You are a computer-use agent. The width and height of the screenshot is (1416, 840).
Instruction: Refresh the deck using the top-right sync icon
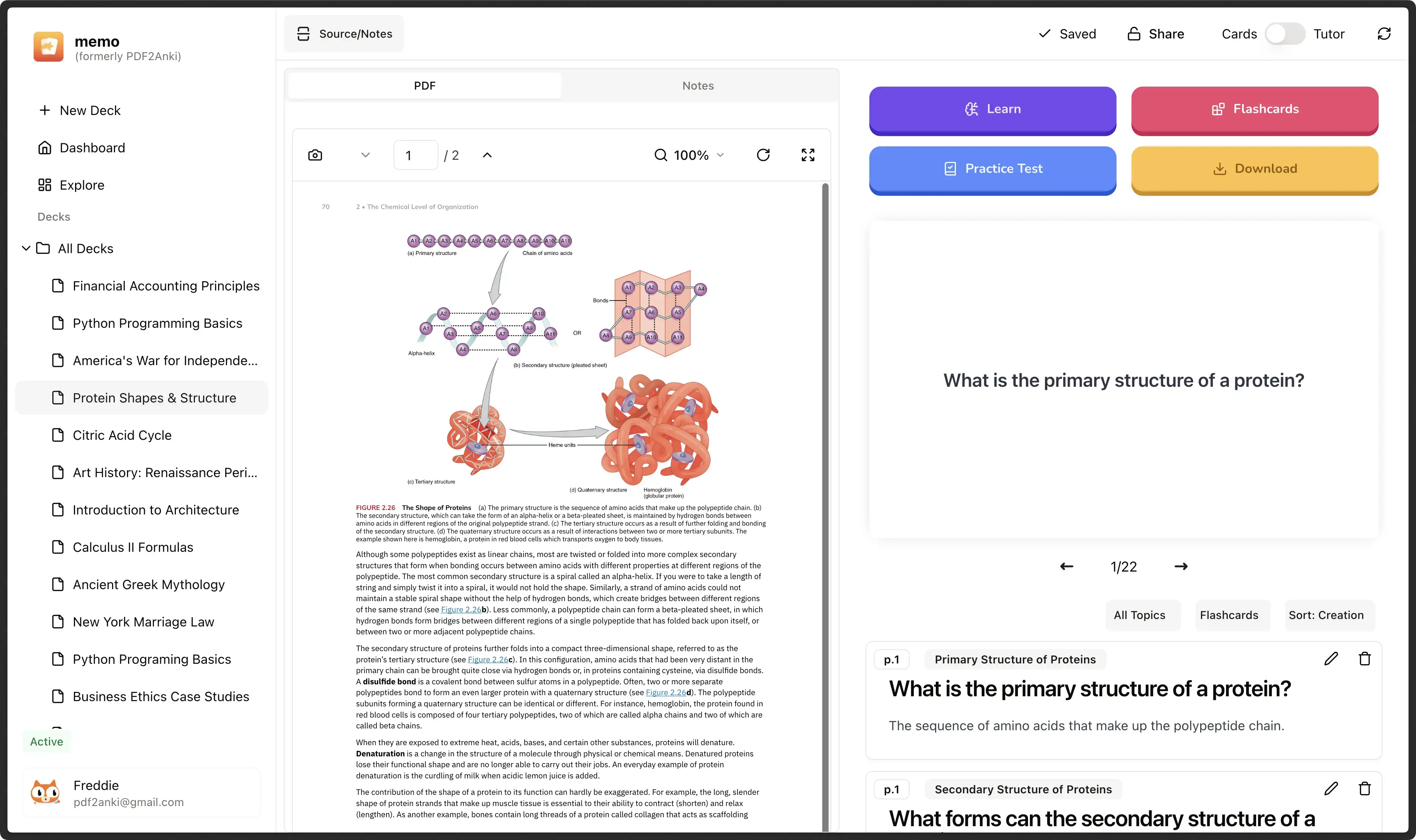(1384, 33)
